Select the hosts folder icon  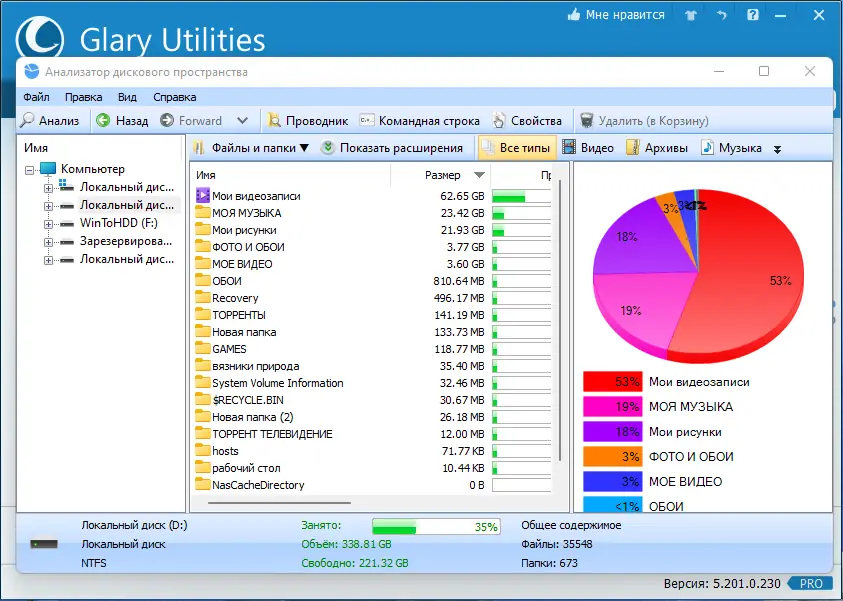pyautogui.click(x=203, y=450)
